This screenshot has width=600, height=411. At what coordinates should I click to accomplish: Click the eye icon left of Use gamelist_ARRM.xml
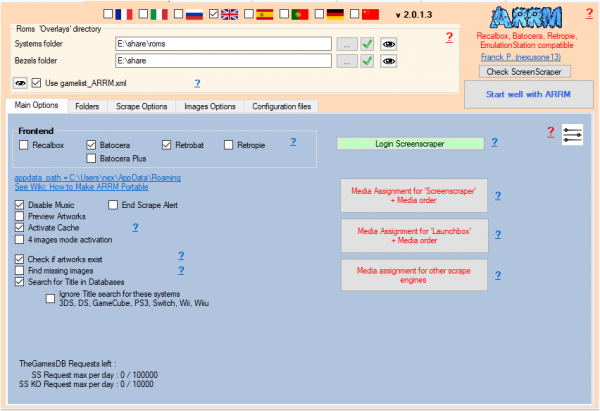[19, 83]
